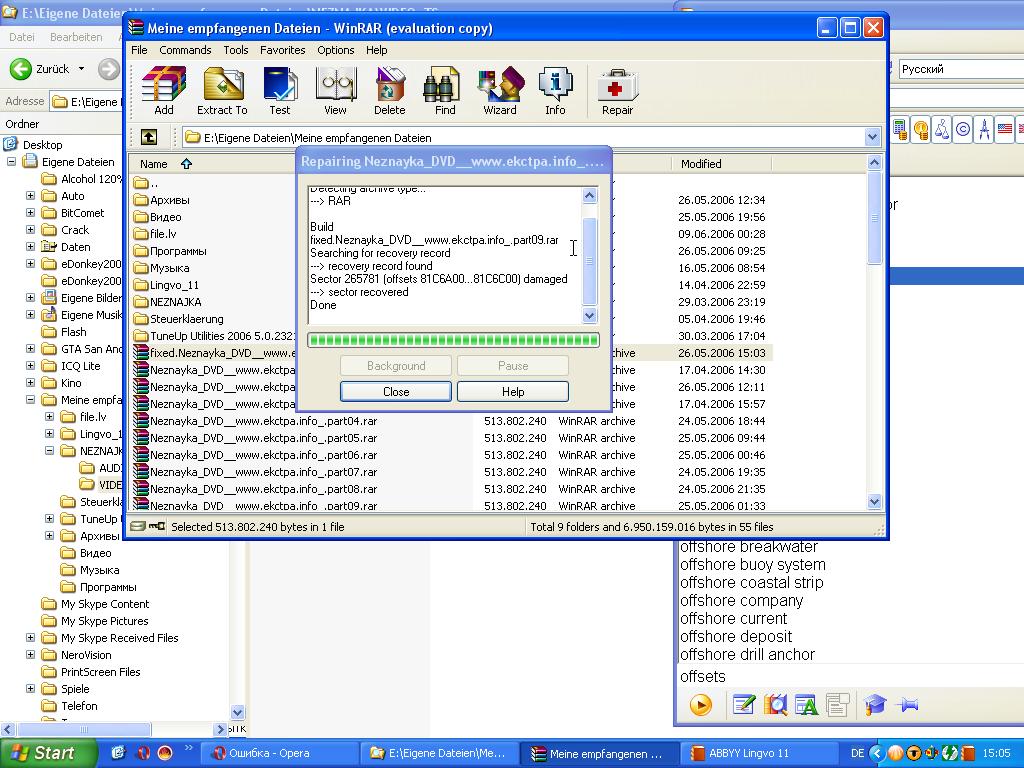Click the DE language indicator in tray

tap(857, 753)
